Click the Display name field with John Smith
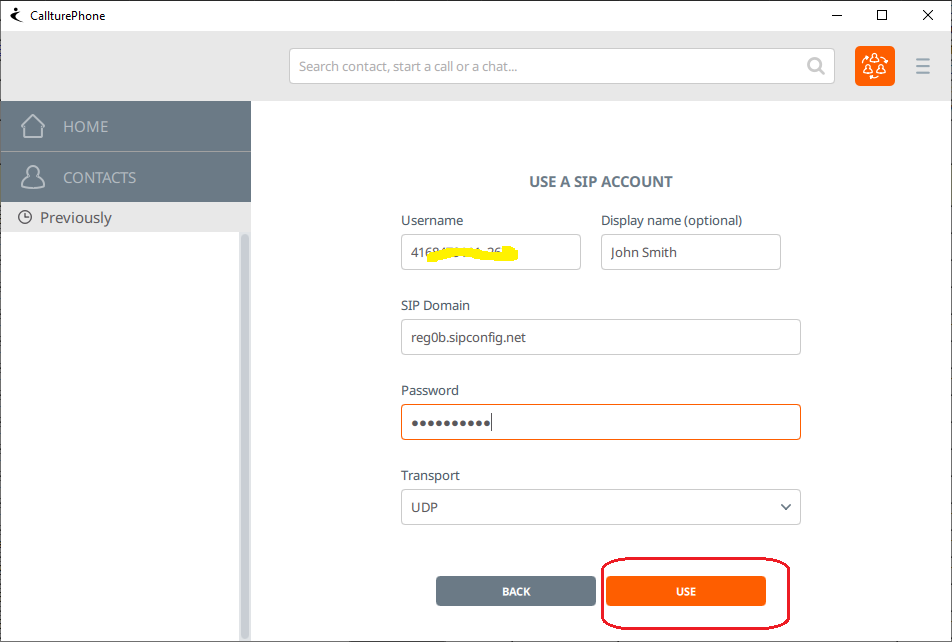This screenshot has height=642, width=952. (x=690, y=252)
